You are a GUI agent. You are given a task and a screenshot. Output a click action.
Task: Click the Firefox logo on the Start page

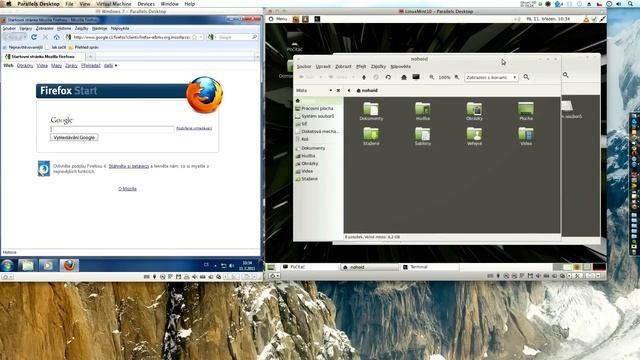click(x=204, y=95)
